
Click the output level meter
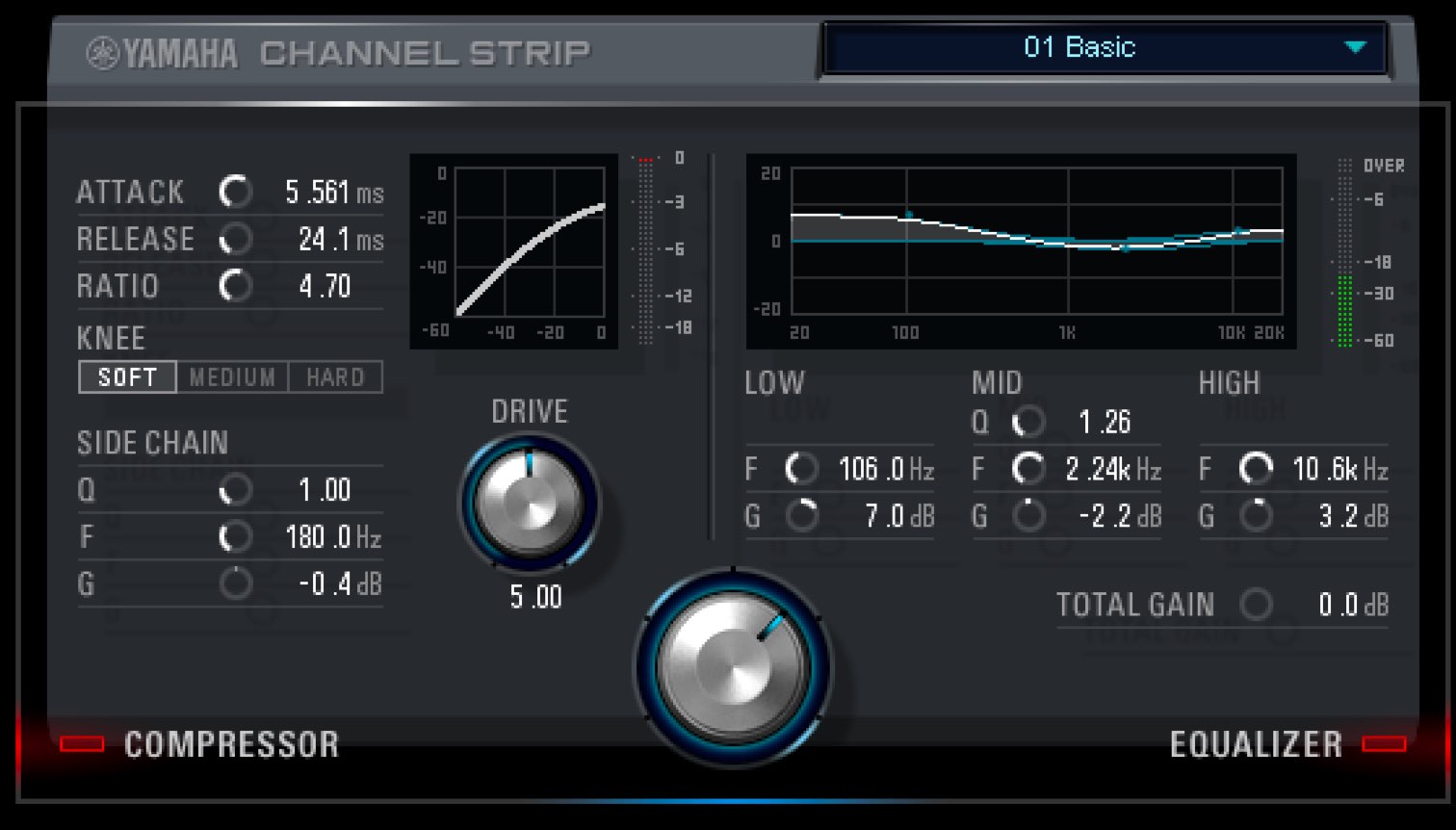(1345, 252)
